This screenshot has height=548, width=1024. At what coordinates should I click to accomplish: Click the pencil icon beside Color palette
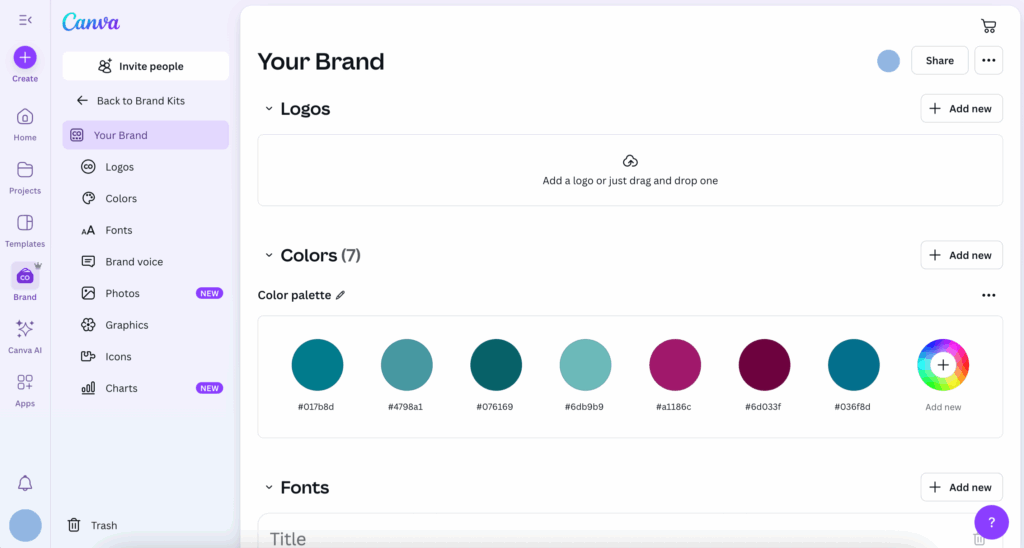pos(340,295)
